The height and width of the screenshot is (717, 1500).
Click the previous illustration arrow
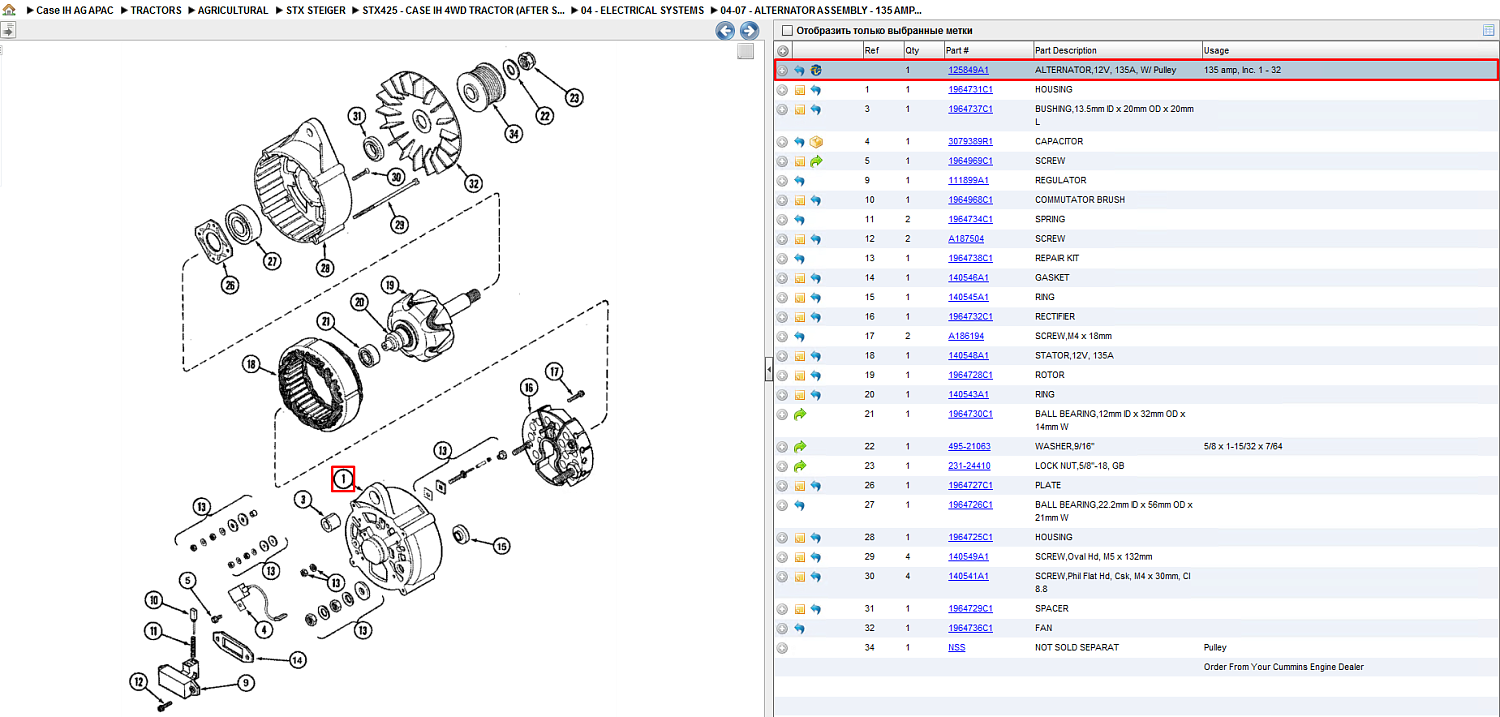pos(725,31)
